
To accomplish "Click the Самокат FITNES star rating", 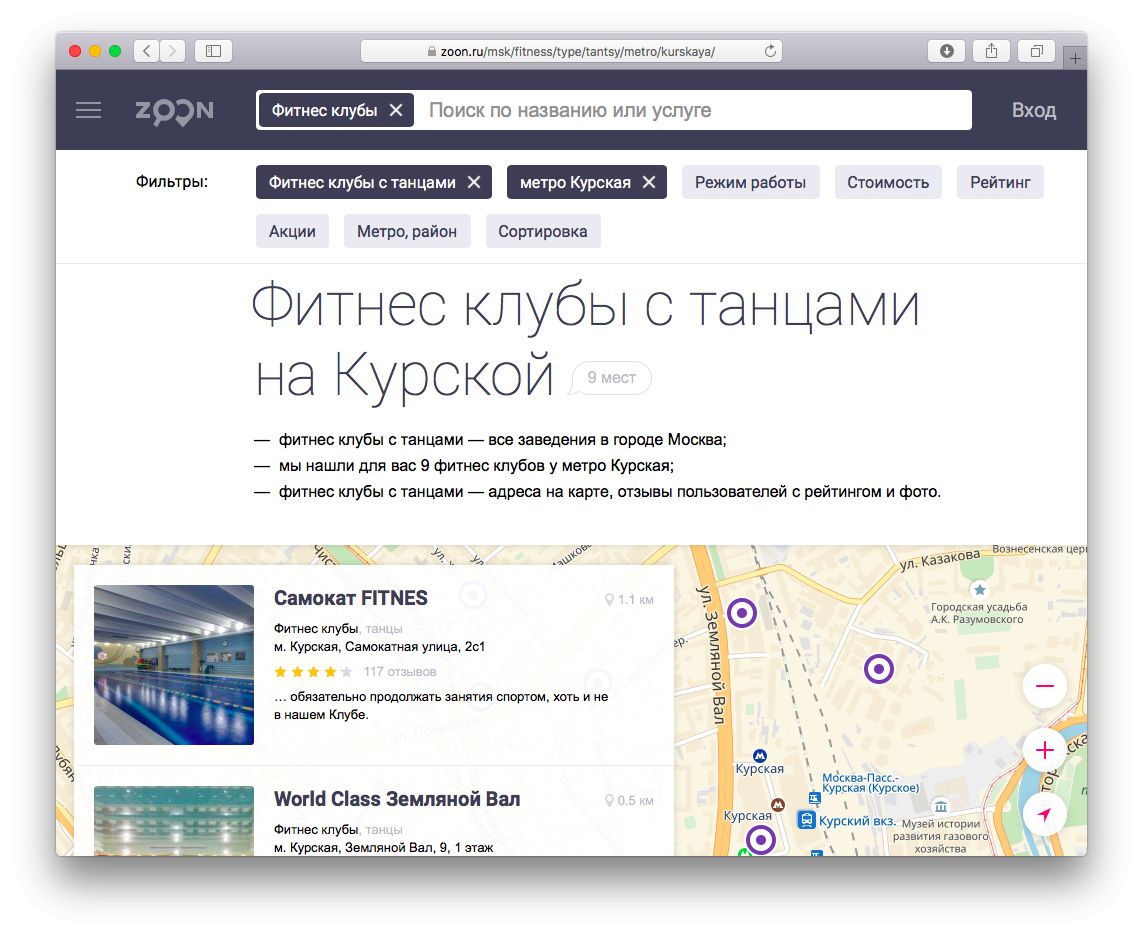I will point(313,671).
